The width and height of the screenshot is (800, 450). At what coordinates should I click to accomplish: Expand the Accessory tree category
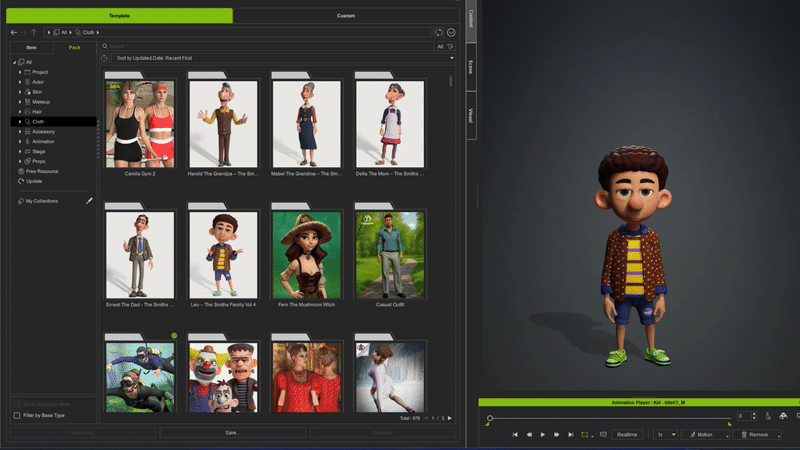20,132
